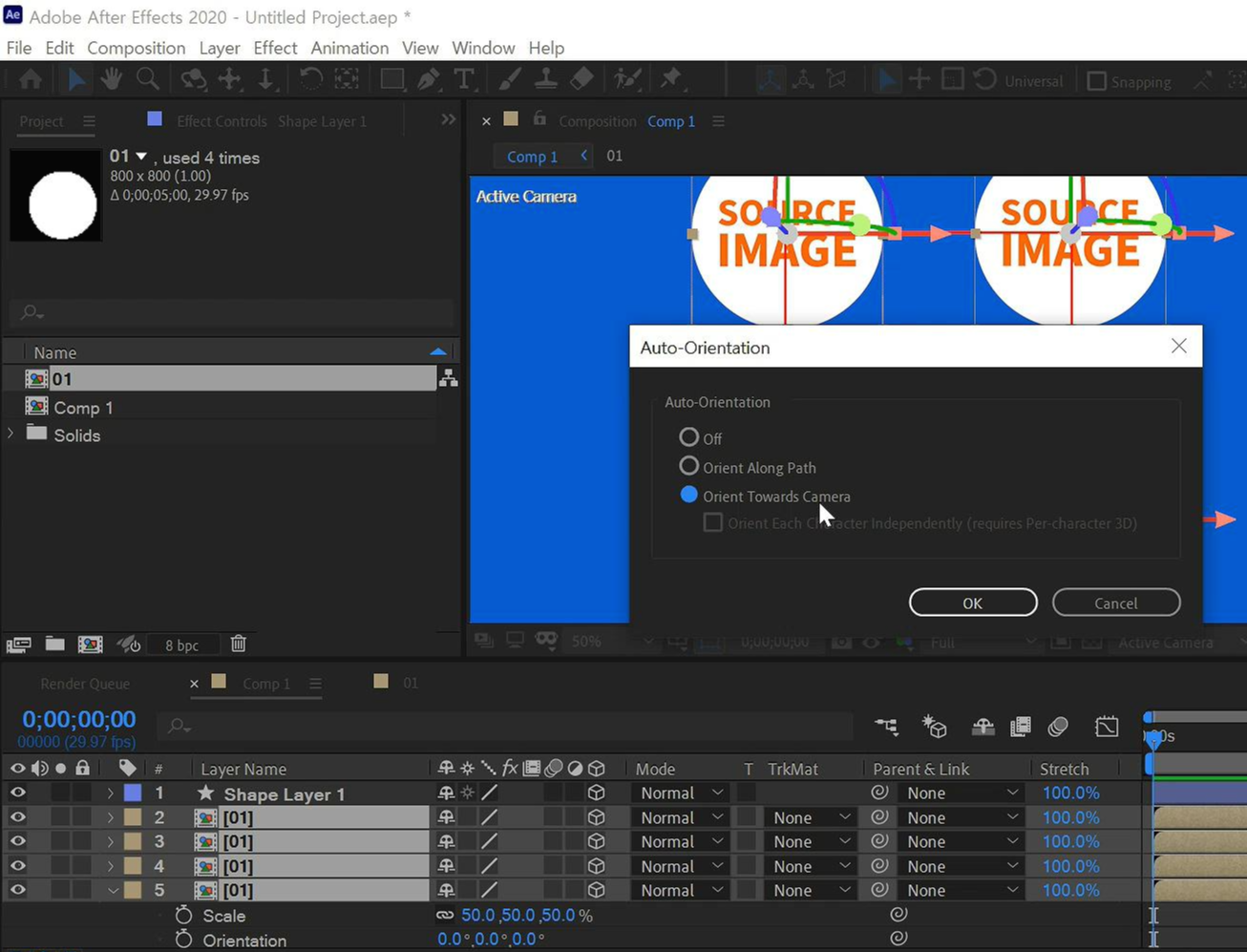Screen dimensions: 1247x952
Task: Open the Graph Editor in timeline
Action: [x=1107, y=728]
